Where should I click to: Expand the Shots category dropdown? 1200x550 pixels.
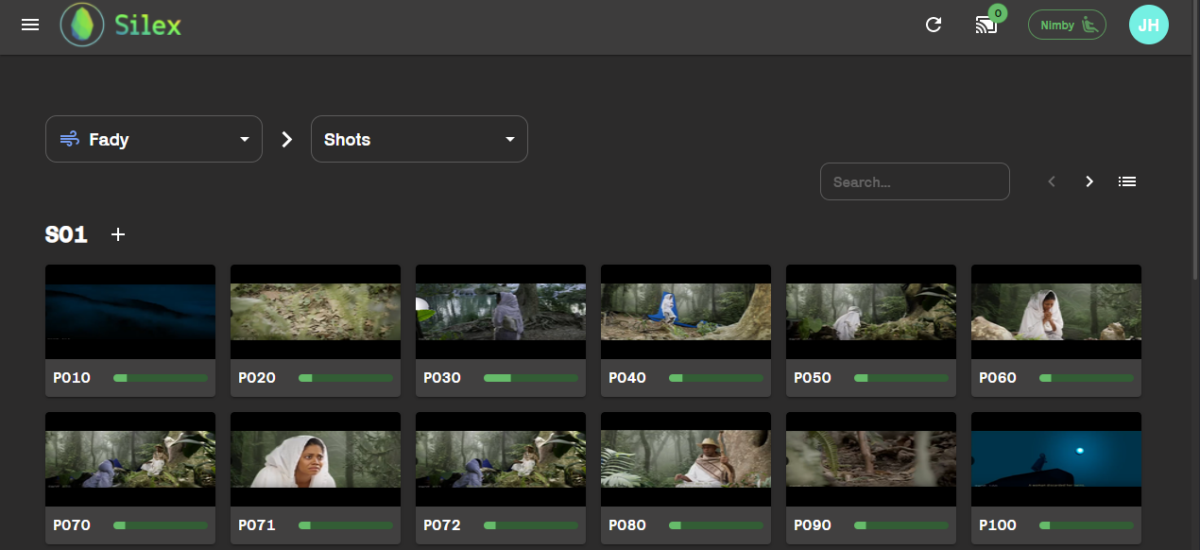(x=419, y=139)
